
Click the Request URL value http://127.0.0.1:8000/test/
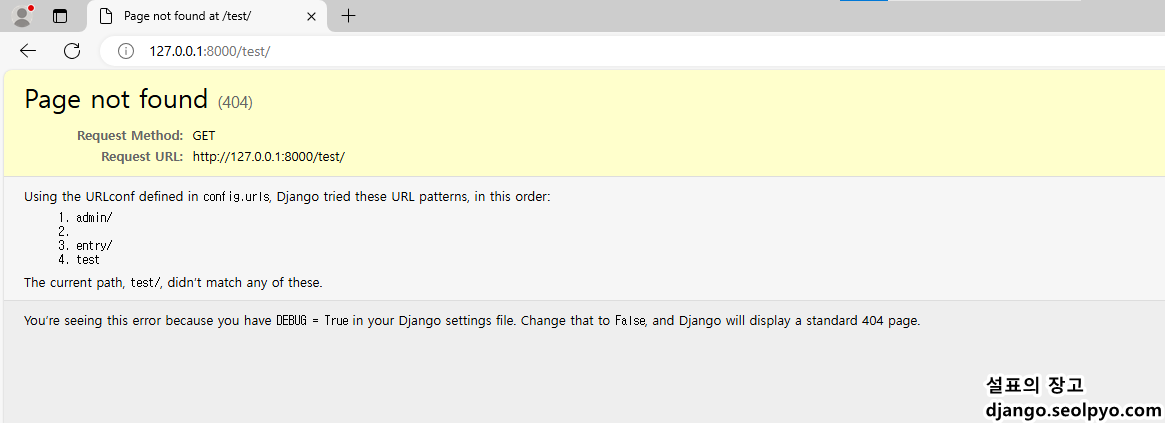coord(269,157)
